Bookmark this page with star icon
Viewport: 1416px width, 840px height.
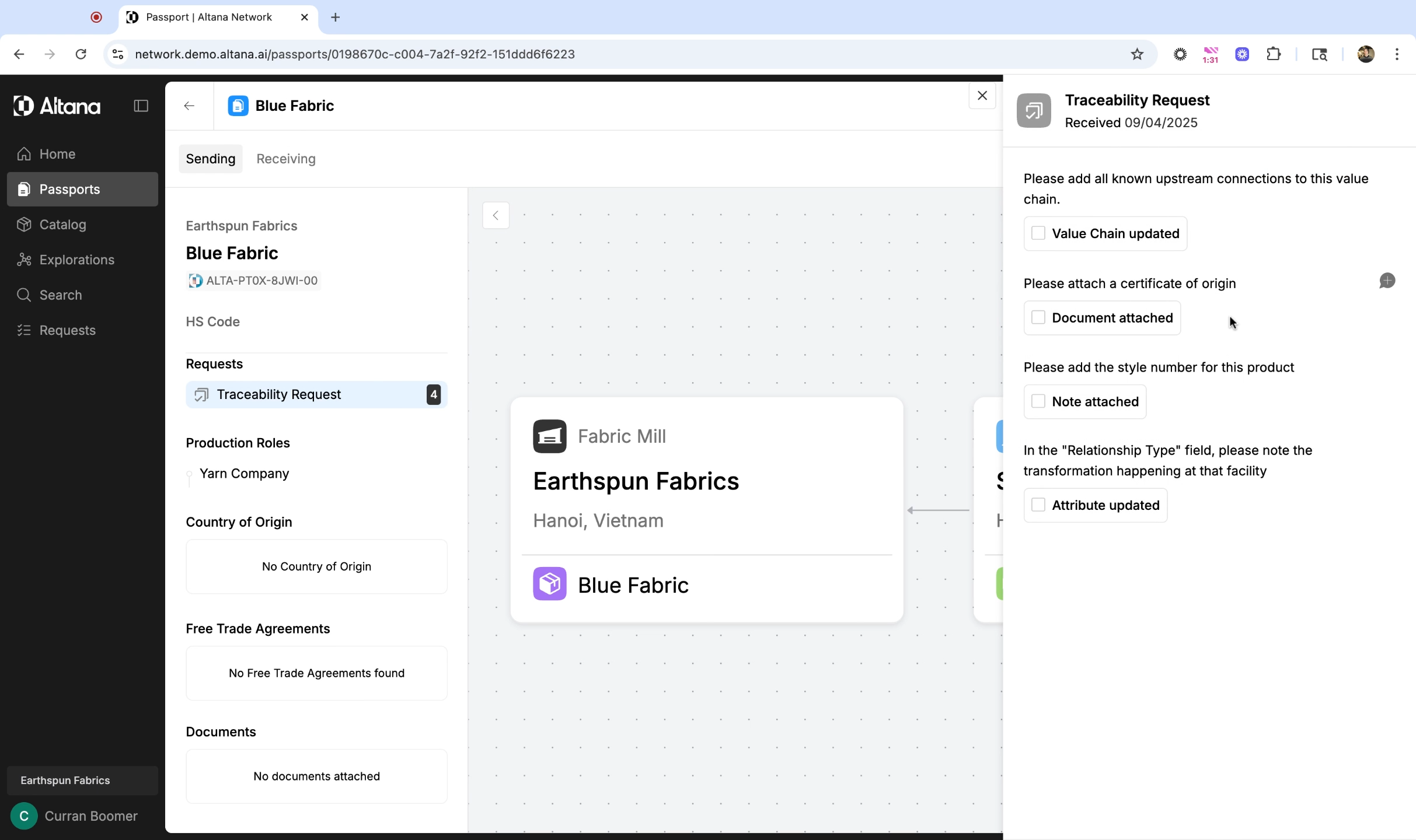[1136, 54]
